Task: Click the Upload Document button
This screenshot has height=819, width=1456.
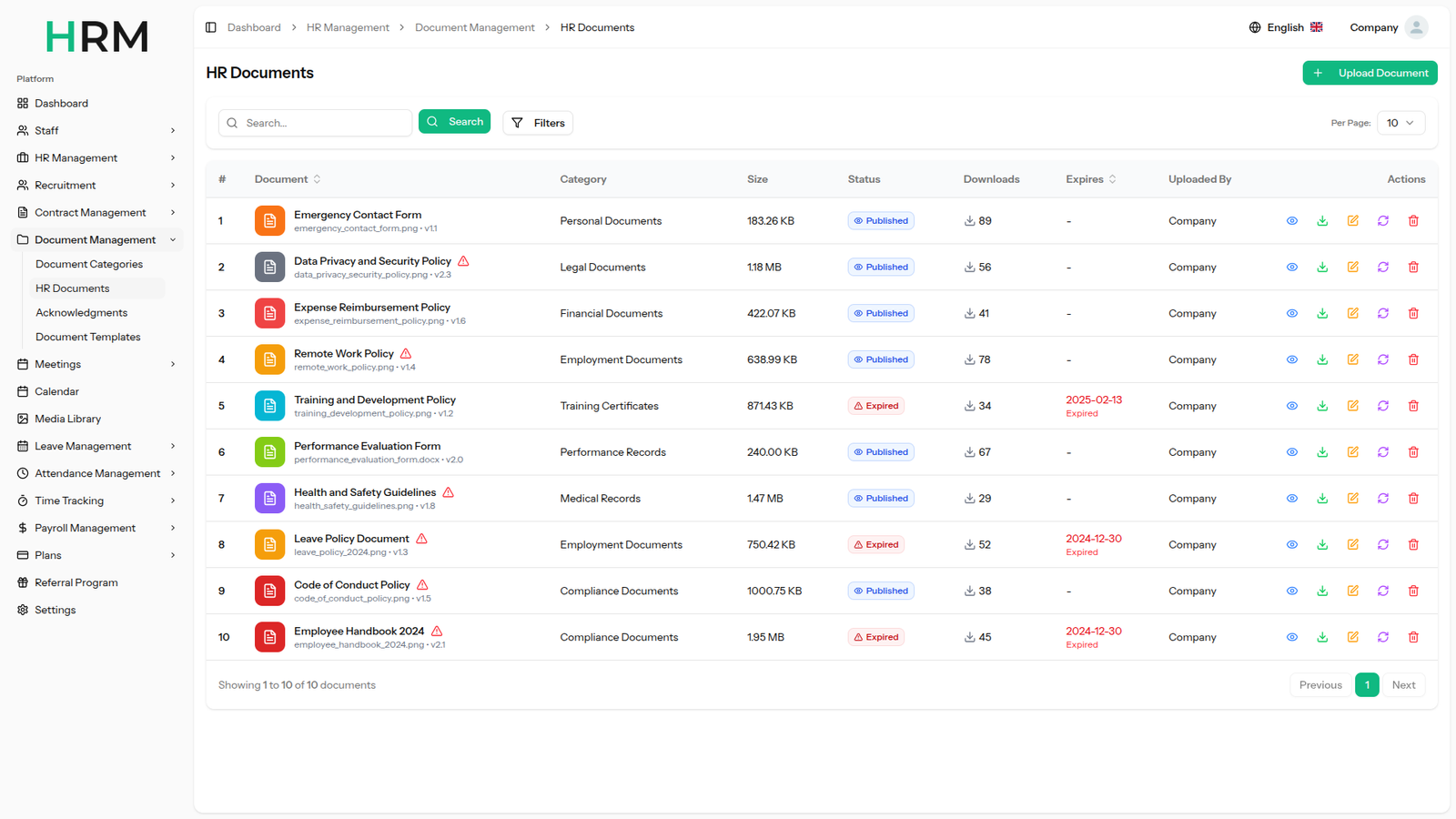Action: tap(1369, 73)
